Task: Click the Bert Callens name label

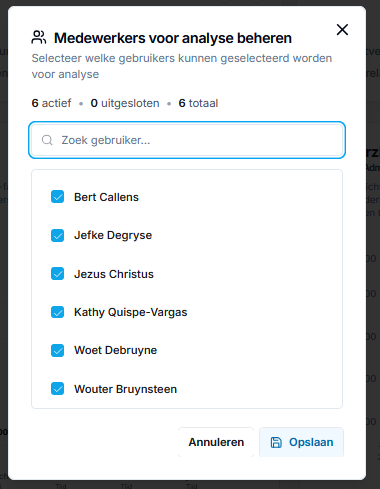Action: pos(106,197)
